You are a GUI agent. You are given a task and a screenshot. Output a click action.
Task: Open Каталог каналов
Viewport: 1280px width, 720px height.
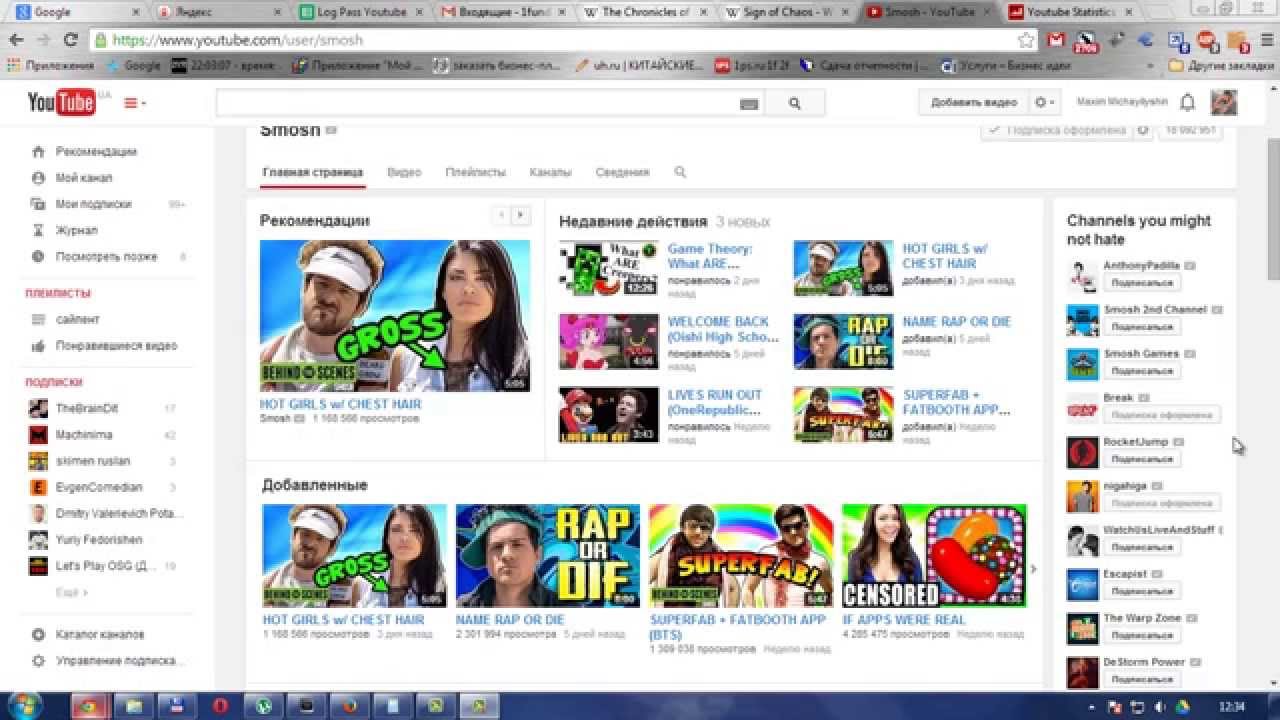pos(100,635)
